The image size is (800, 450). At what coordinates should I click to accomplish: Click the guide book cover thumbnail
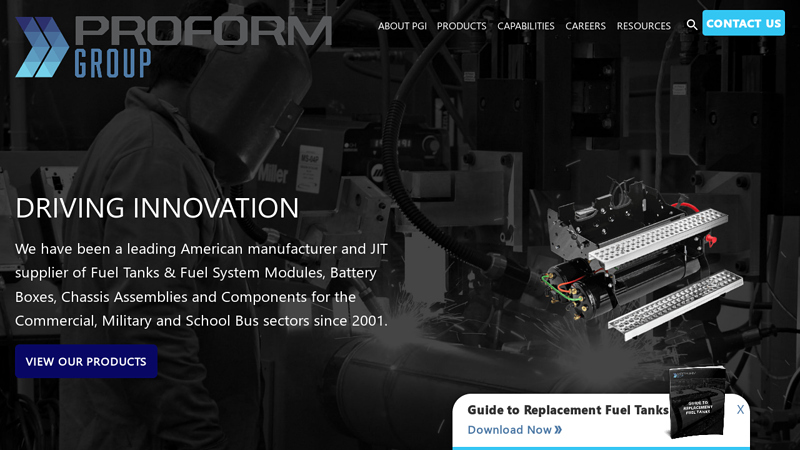tap(697, 402)
